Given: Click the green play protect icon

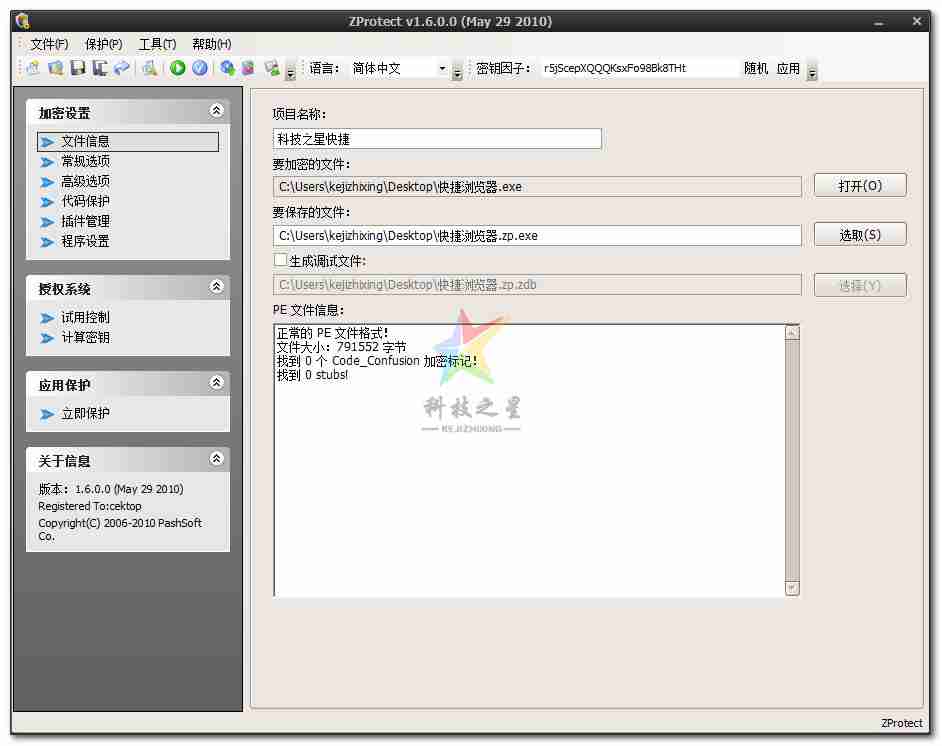Looking at the screenshot, I should coord(178,68).
